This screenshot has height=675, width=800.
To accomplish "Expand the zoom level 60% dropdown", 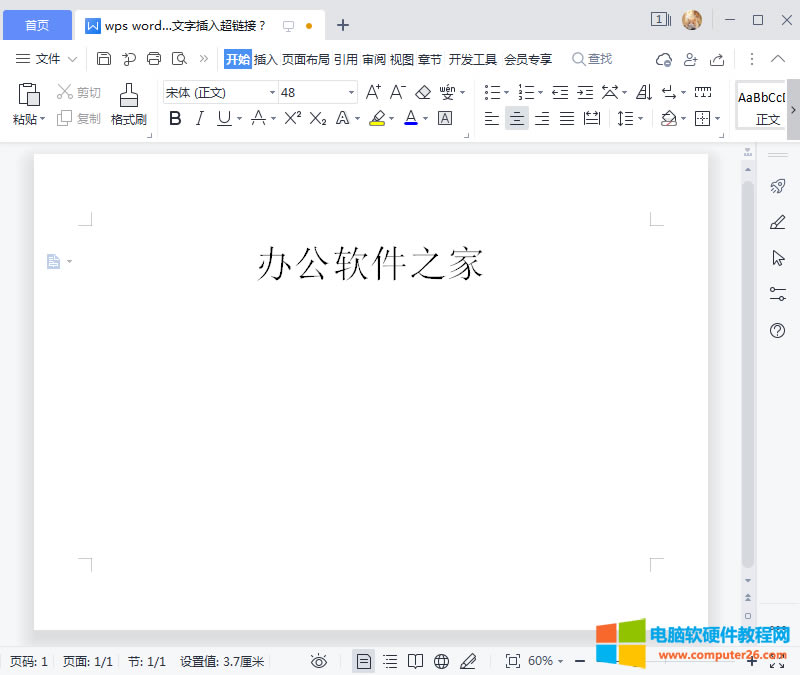I will click(546, 661).
